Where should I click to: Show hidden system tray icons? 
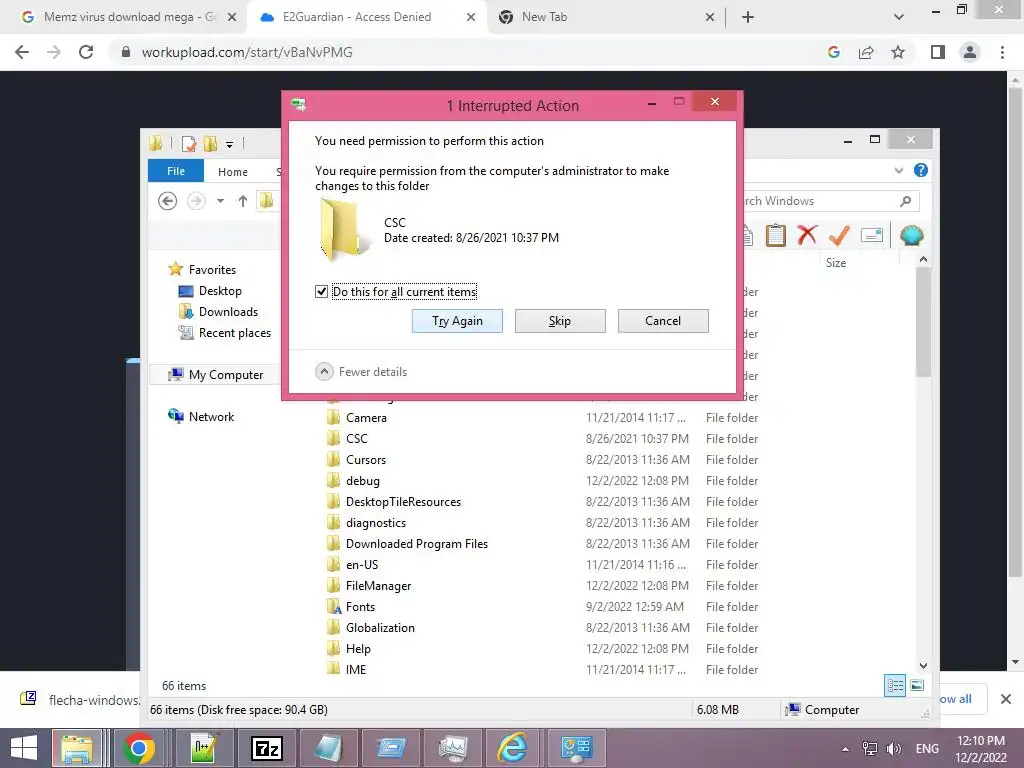pyautogui.click(x=845, y=749)
